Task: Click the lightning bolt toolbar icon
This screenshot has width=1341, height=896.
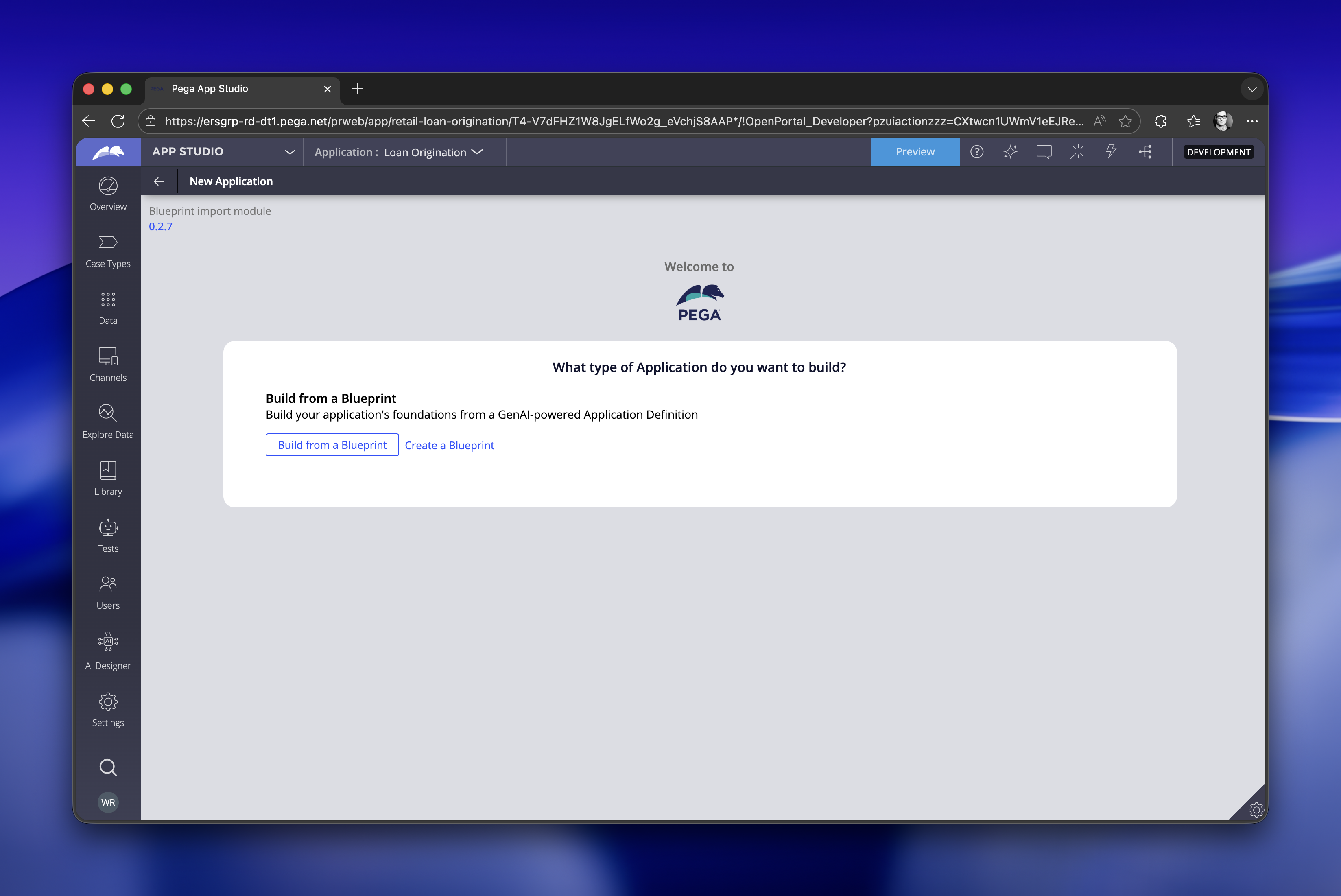Action: (x=1111, y=152)
